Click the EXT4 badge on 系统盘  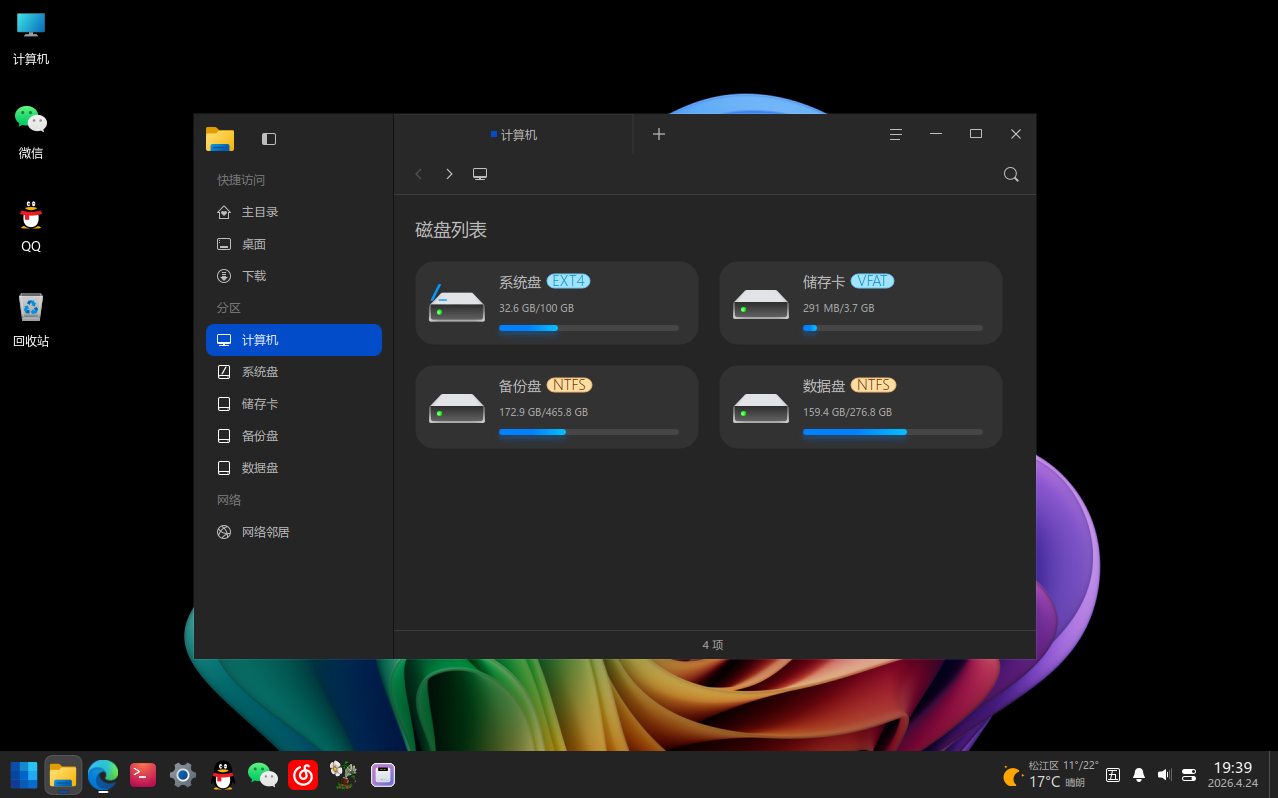[568, 281]
